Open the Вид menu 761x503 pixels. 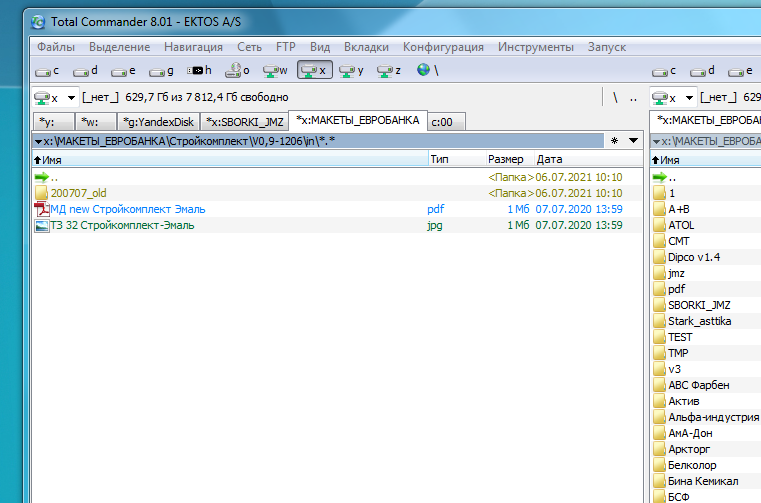320,47
